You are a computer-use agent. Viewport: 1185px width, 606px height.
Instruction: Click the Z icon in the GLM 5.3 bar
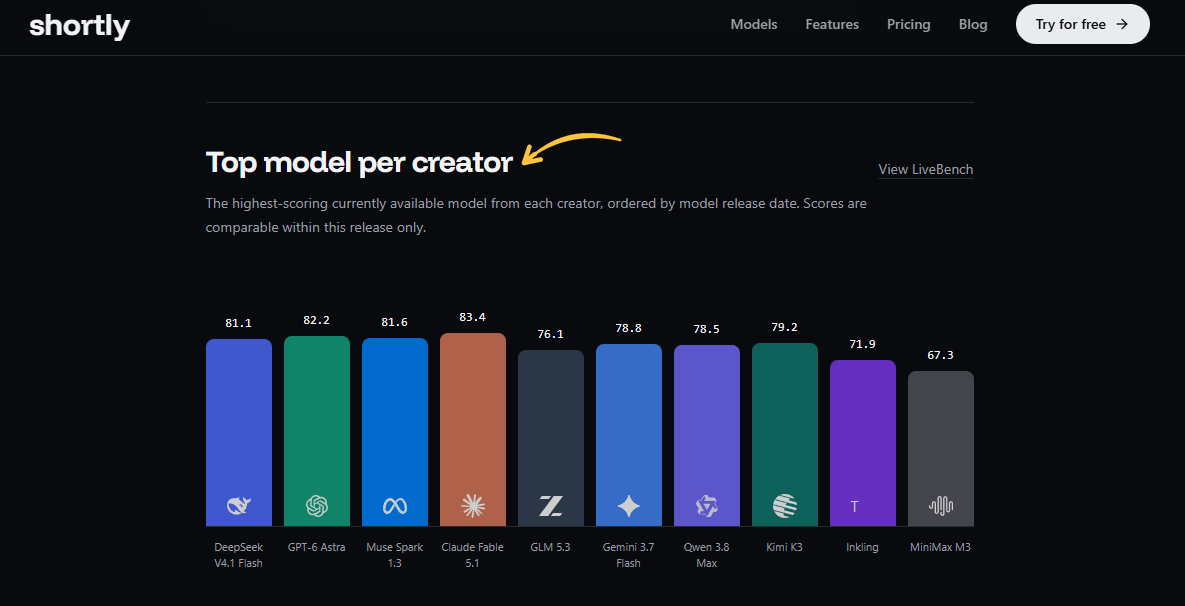pyautogui.click(x=550, y=506)
